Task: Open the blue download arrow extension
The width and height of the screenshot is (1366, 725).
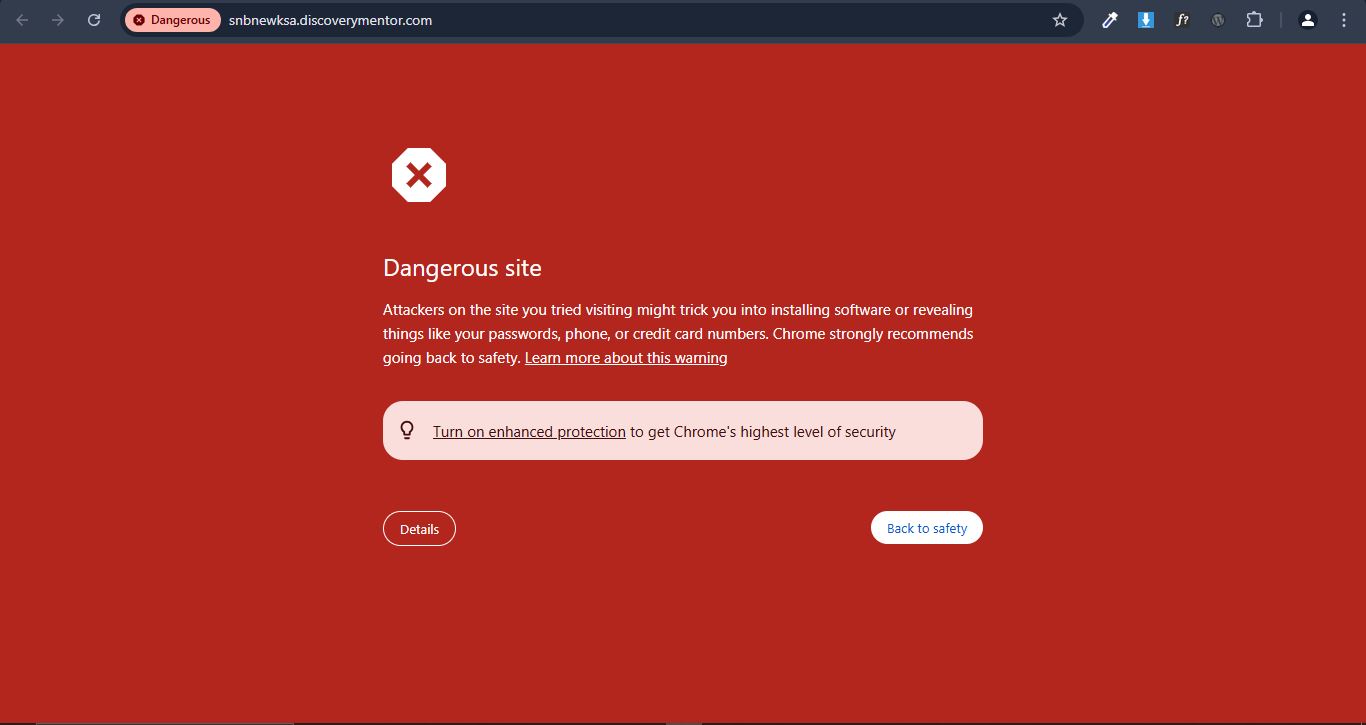Action: click(1146, 20)
